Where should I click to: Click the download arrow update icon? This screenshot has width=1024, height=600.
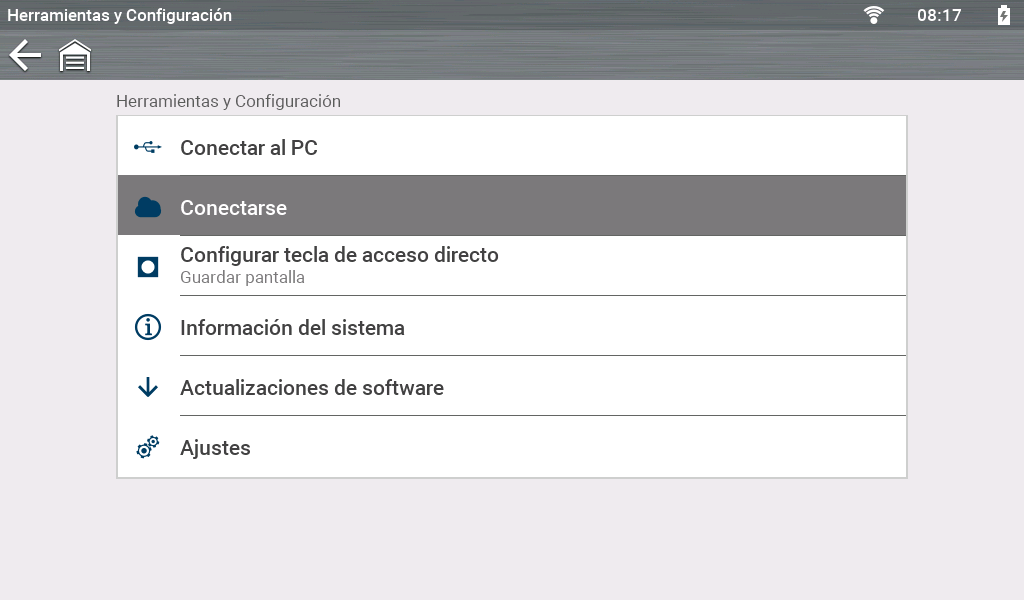pyautogui.click(x=148, y=387)
